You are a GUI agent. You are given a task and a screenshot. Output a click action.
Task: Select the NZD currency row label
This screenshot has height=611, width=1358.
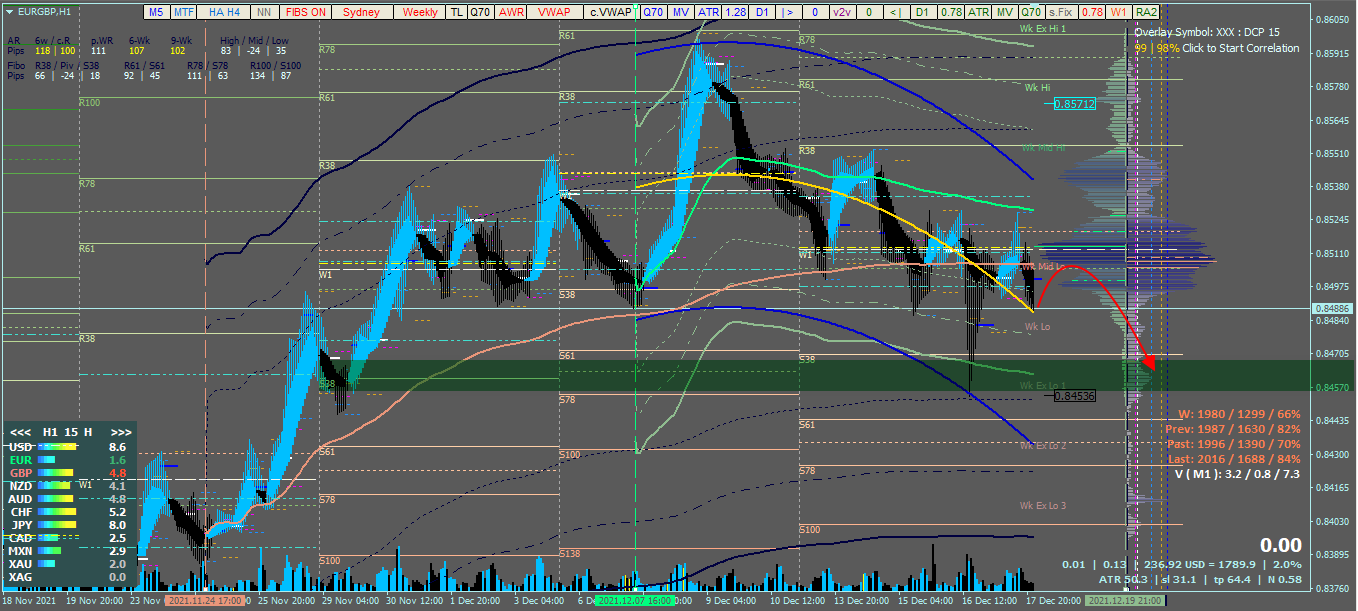coord(21,486)
